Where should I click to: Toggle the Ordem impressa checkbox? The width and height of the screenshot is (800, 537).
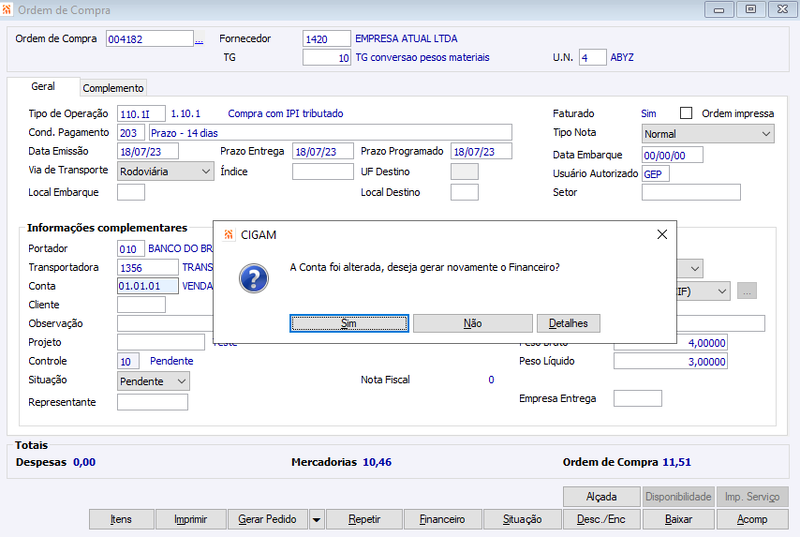click(x=686, y=113)
